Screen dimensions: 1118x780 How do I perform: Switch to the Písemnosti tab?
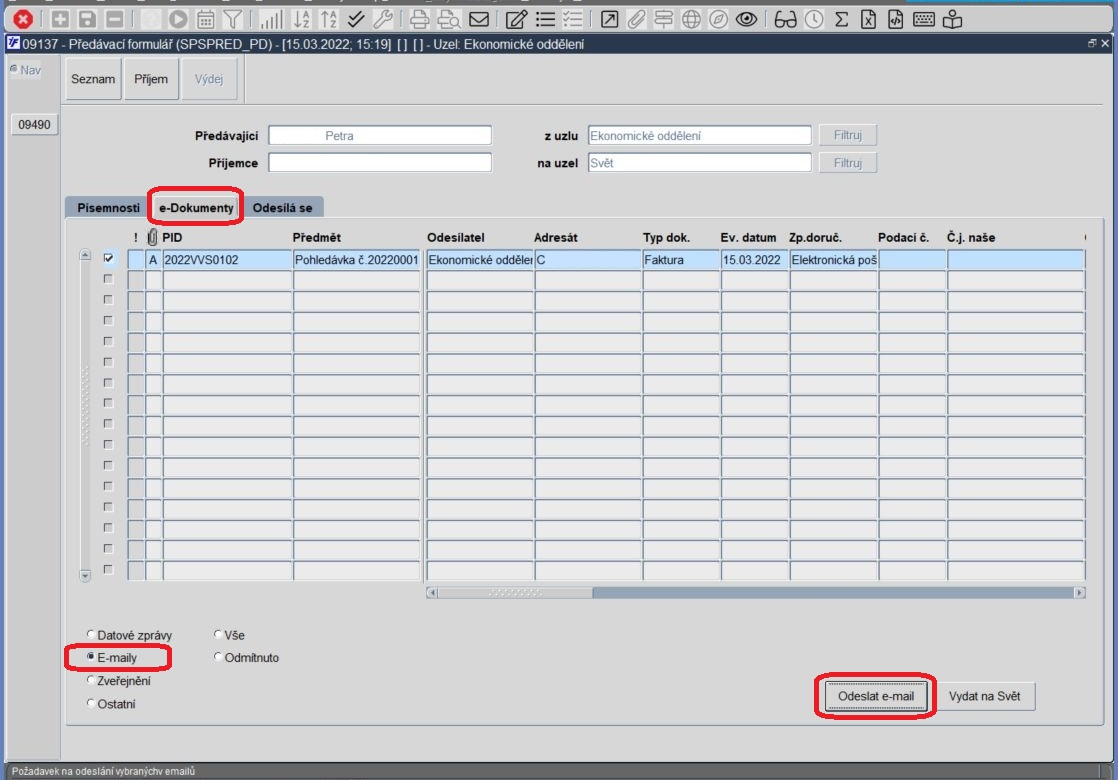tap(108, 207)
